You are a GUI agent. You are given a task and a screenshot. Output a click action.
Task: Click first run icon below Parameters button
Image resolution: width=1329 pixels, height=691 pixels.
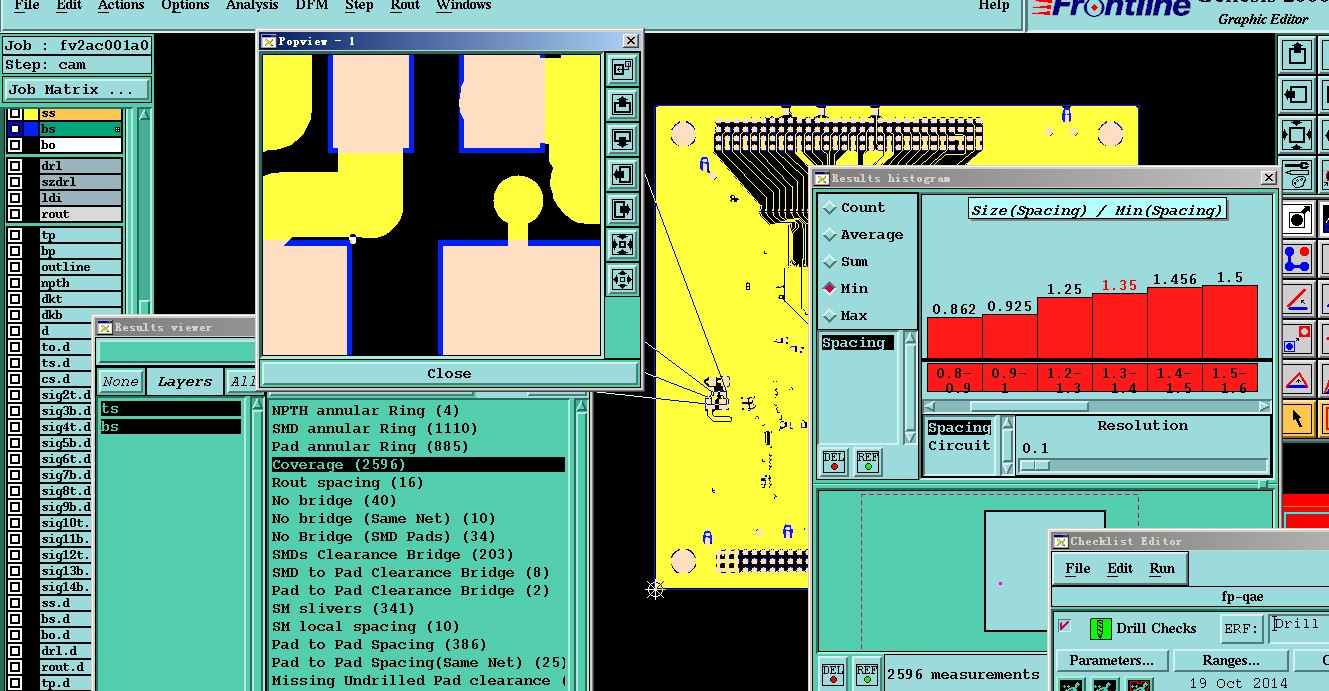point(1071,685)
